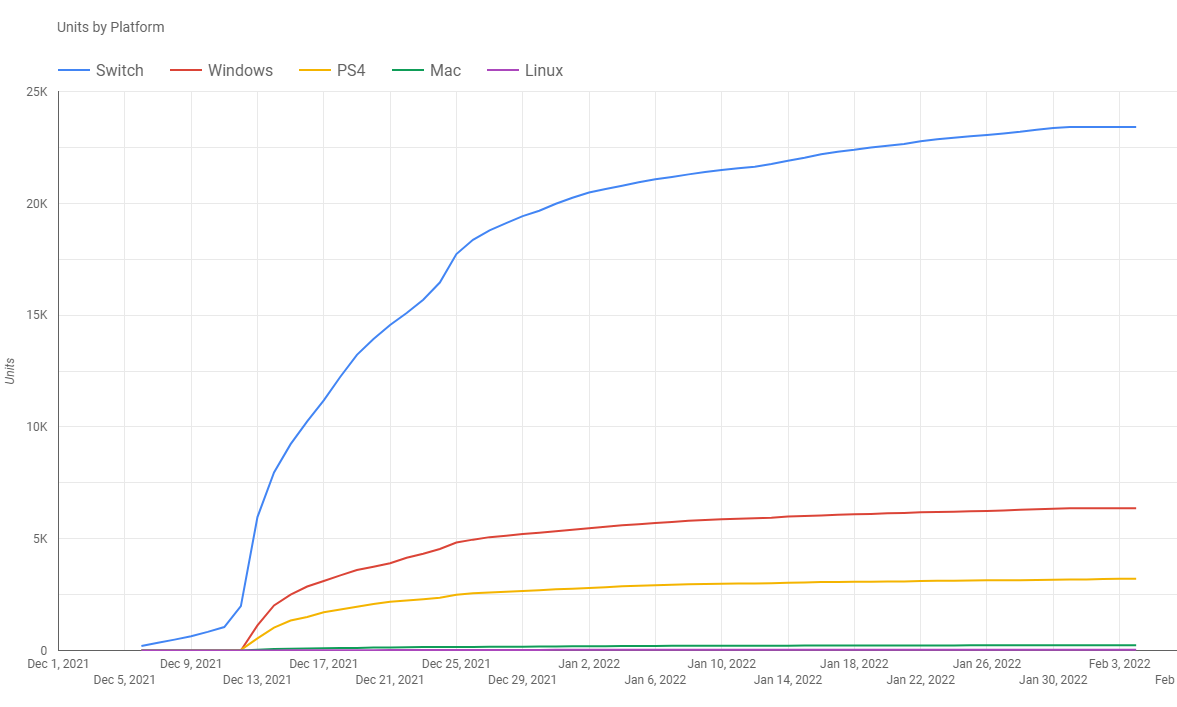The width and height of the screenshot is (1177, 707).
Task: Click the 25K label on the y-axis
Action: tap(37, 92)
